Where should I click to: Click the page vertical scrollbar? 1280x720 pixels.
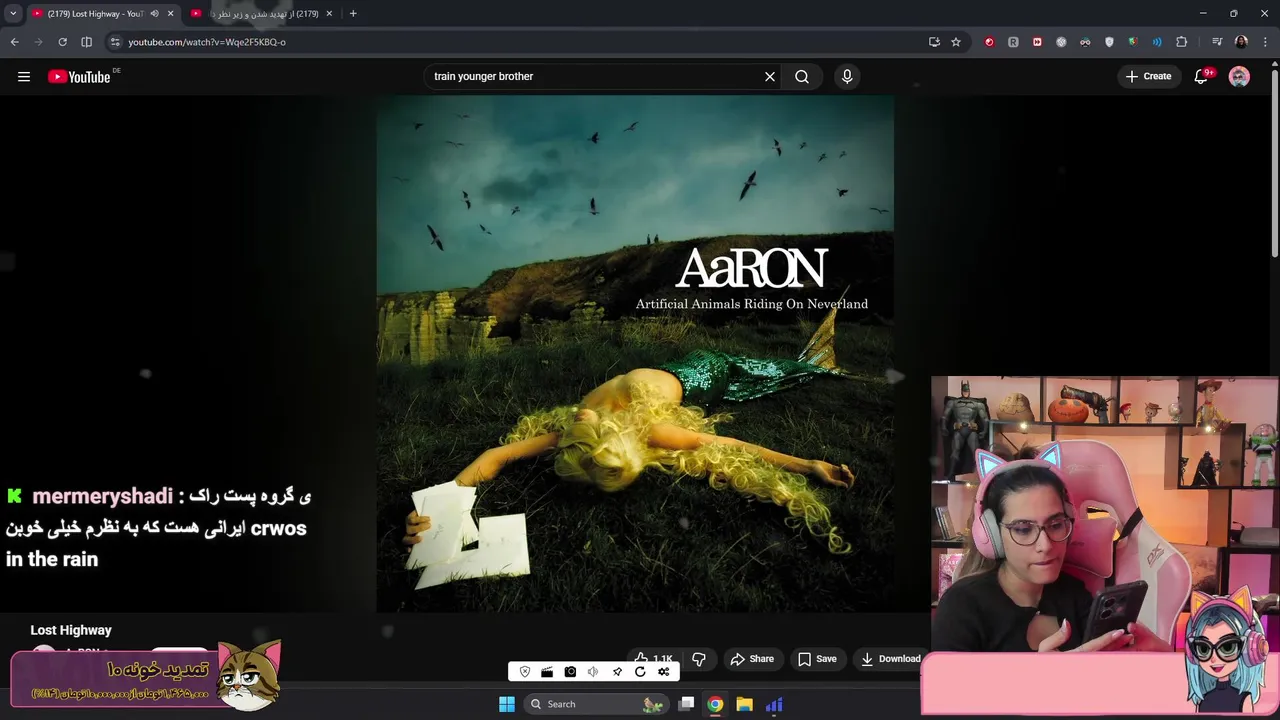coord(1273,161)
